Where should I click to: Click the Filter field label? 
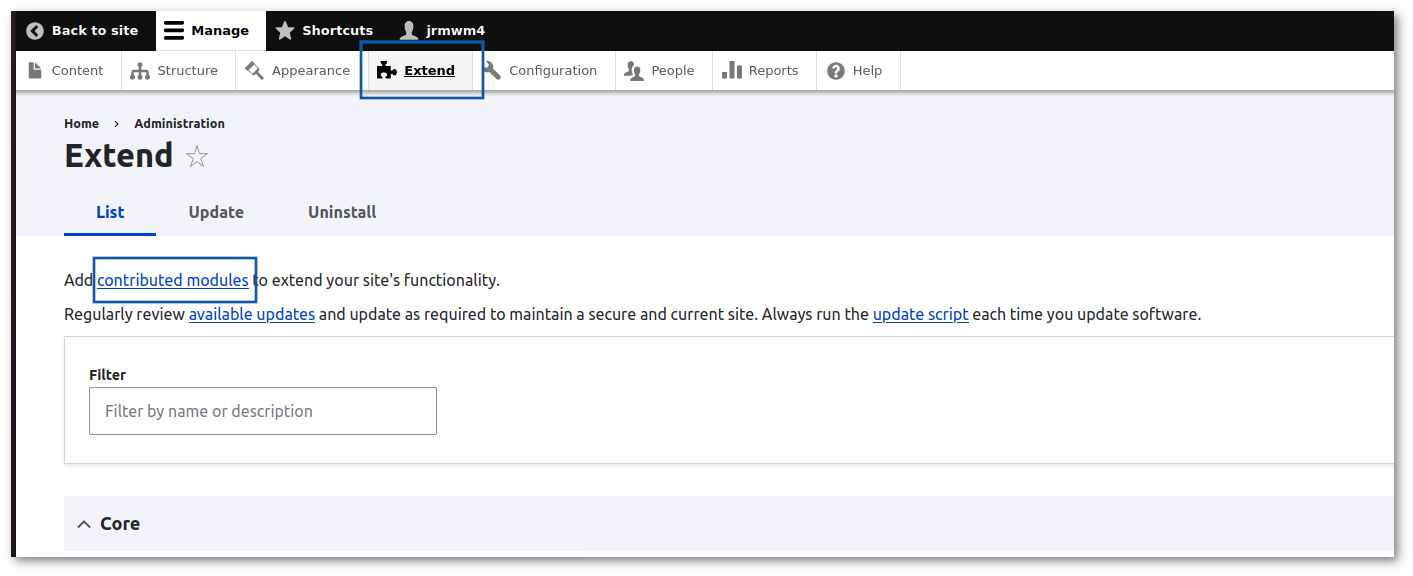(x=108, y=375)
